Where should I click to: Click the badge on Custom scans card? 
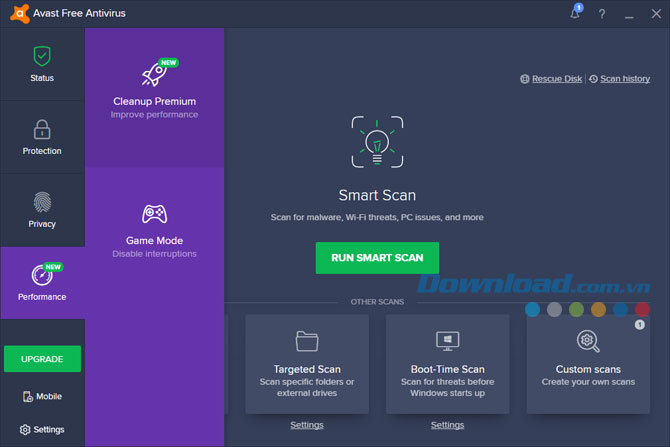pos(639,325)
